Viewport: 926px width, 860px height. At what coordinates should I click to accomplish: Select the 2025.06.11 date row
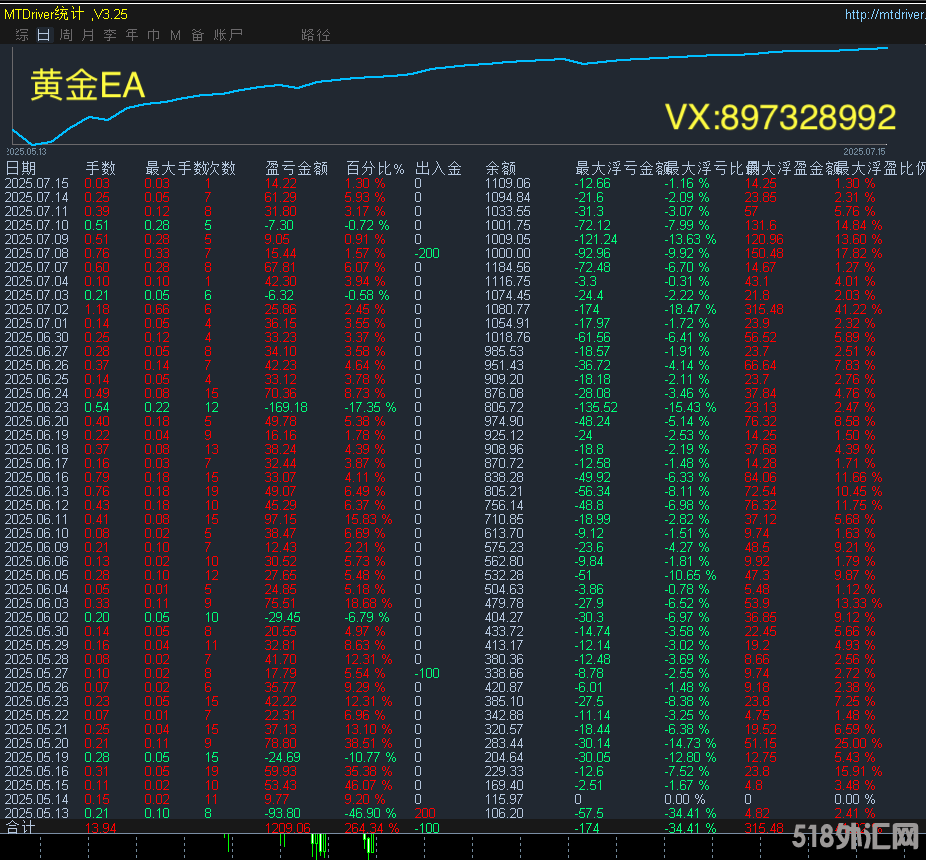pyautogui.click(x=37, y=519)
